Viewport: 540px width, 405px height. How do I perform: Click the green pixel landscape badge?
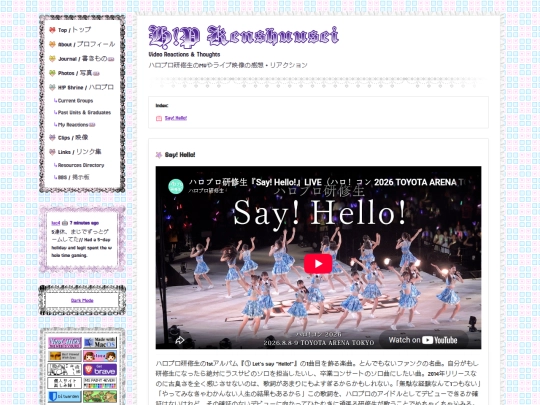click(x=100, y=396)
